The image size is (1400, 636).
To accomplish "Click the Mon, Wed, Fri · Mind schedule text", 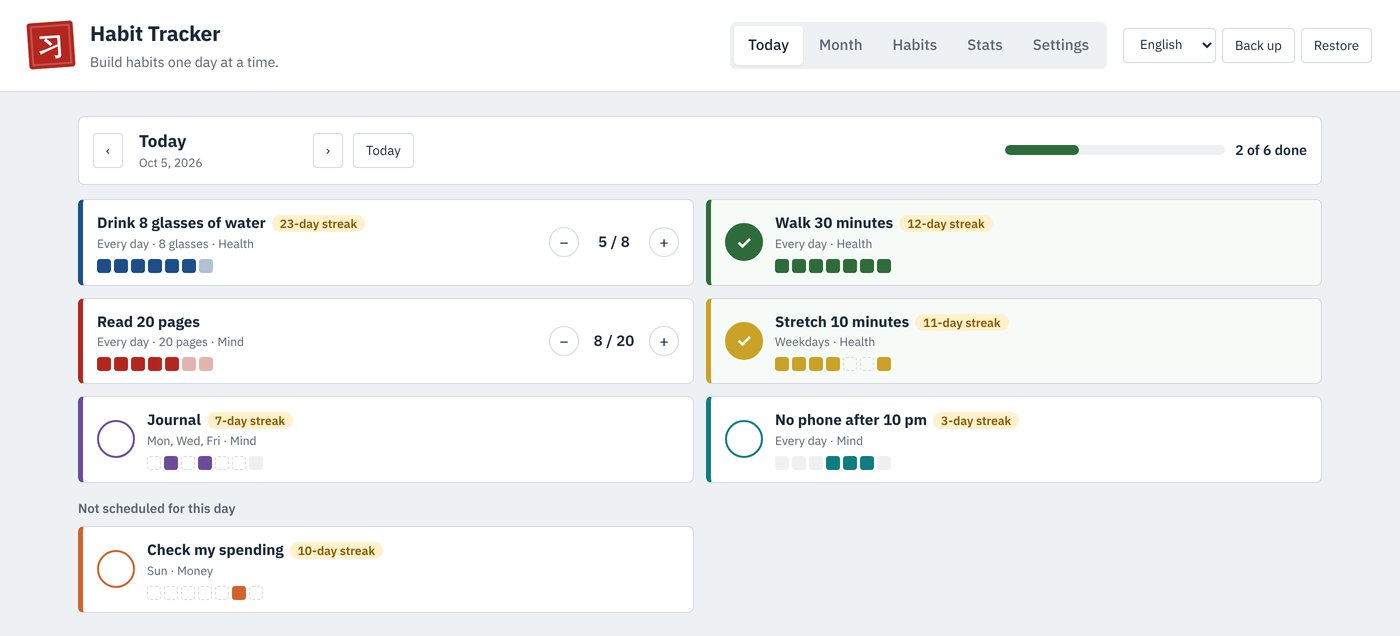I will (x=202, y=441).
